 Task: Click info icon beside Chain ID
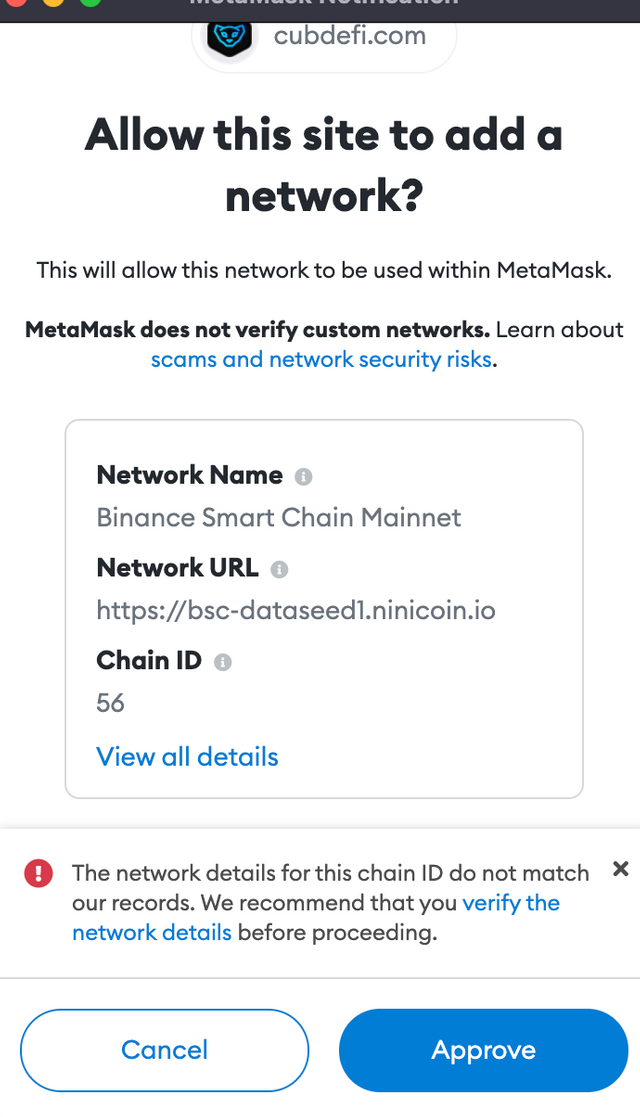click(223, 662)
